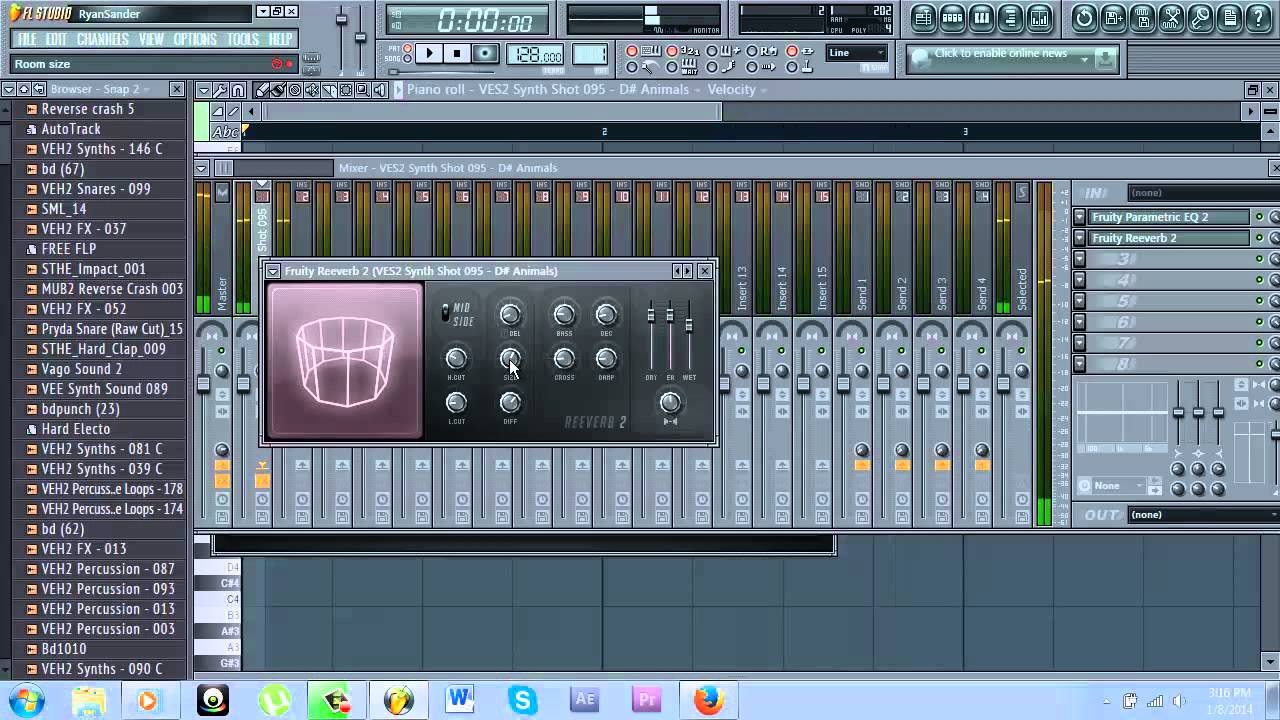Select the piano roll draw pencil tool
Image resolution: width=1280 pixels, height=720 pixels.
(262, 90)
